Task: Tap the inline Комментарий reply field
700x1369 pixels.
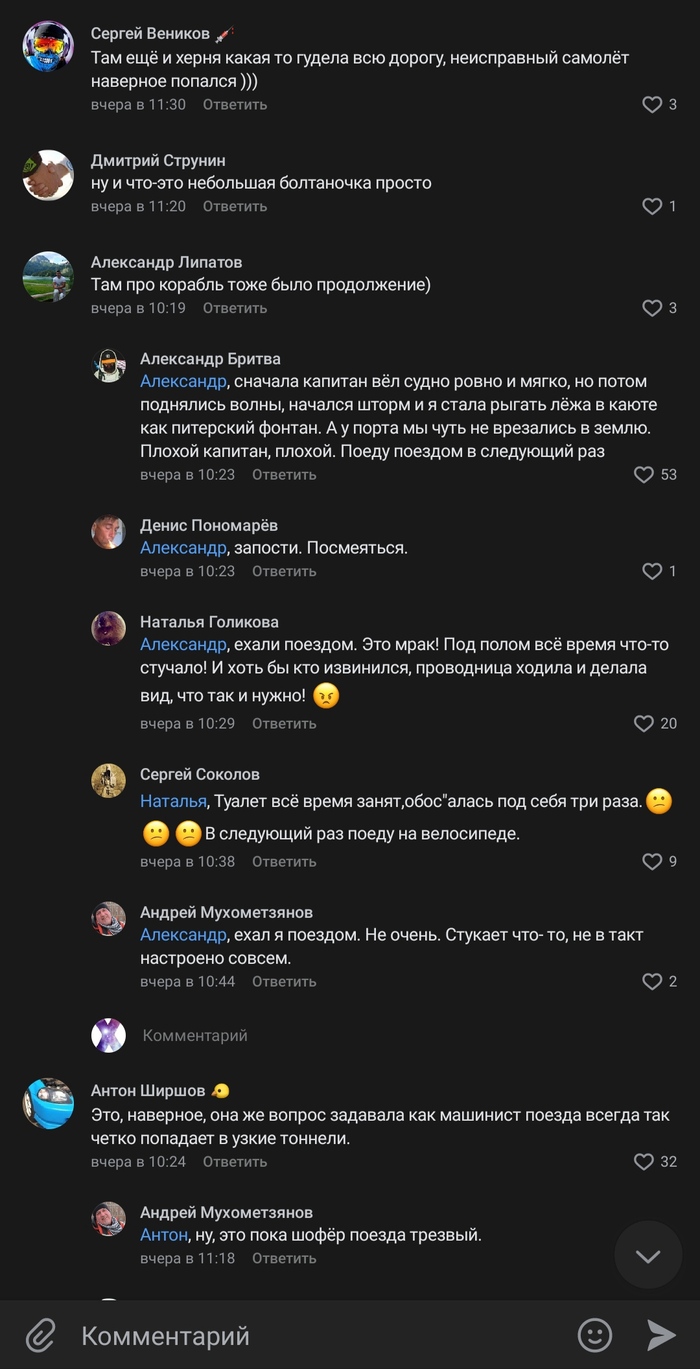Action: click(x=195, y=1036)
